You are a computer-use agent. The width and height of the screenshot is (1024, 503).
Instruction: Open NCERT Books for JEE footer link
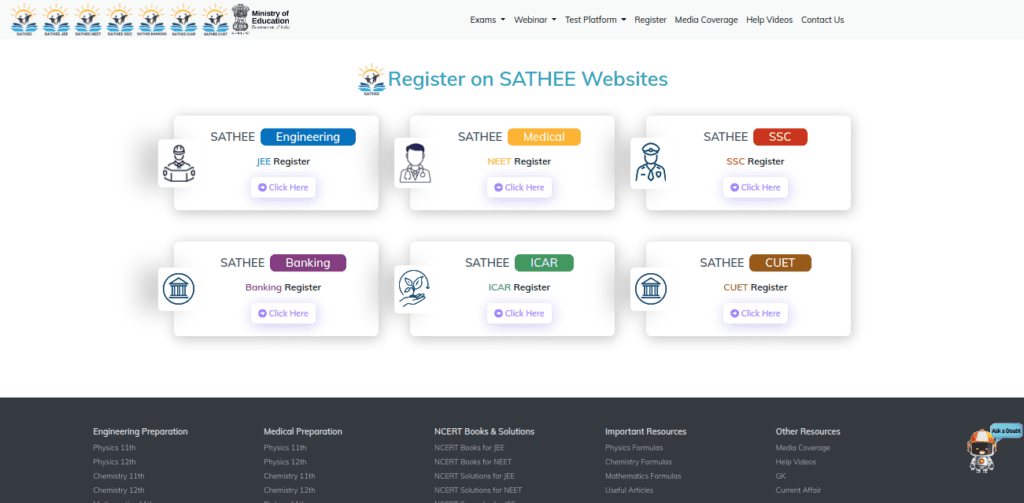pyautogui.click(x=469, y=447)
